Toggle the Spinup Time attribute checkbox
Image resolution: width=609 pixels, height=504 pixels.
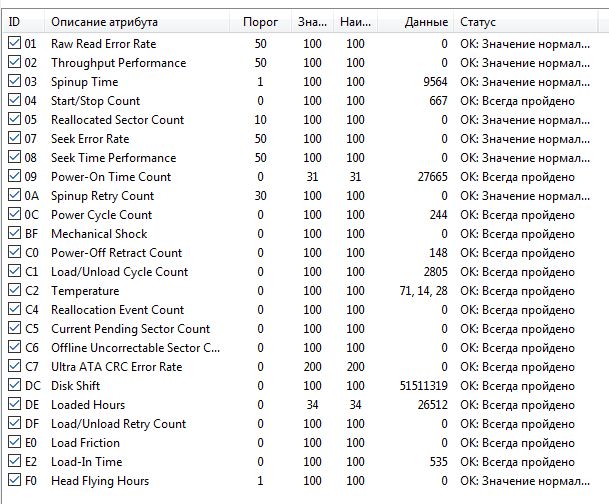coord(14,81)
